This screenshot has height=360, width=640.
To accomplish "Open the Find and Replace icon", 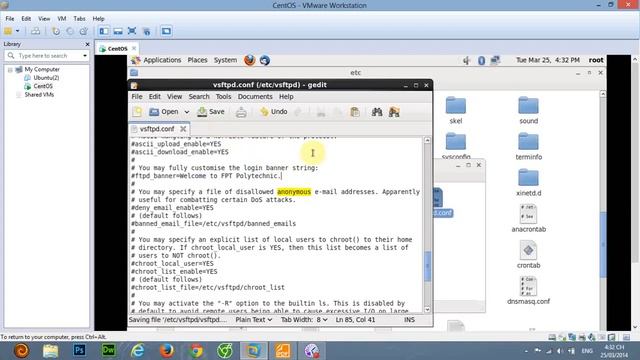I will coord(394,112).
